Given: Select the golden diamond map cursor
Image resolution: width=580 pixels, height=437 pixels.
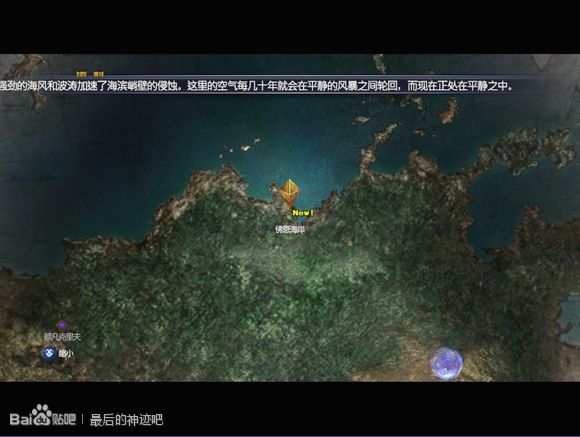Looking at the screenshot, I should [x=289, y=193].
